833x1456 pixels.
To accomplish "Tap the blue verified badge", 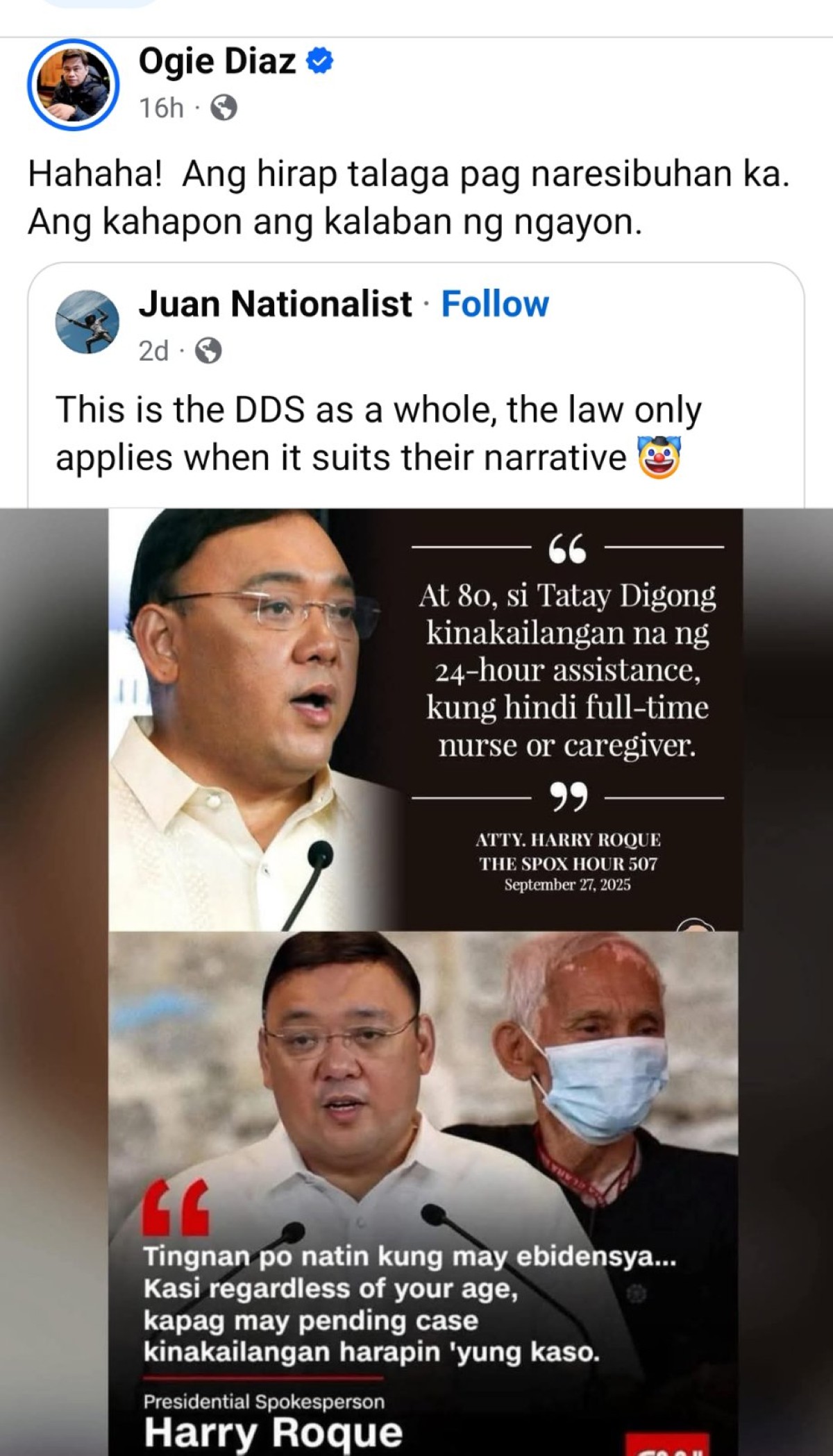I will coord(320,61).
